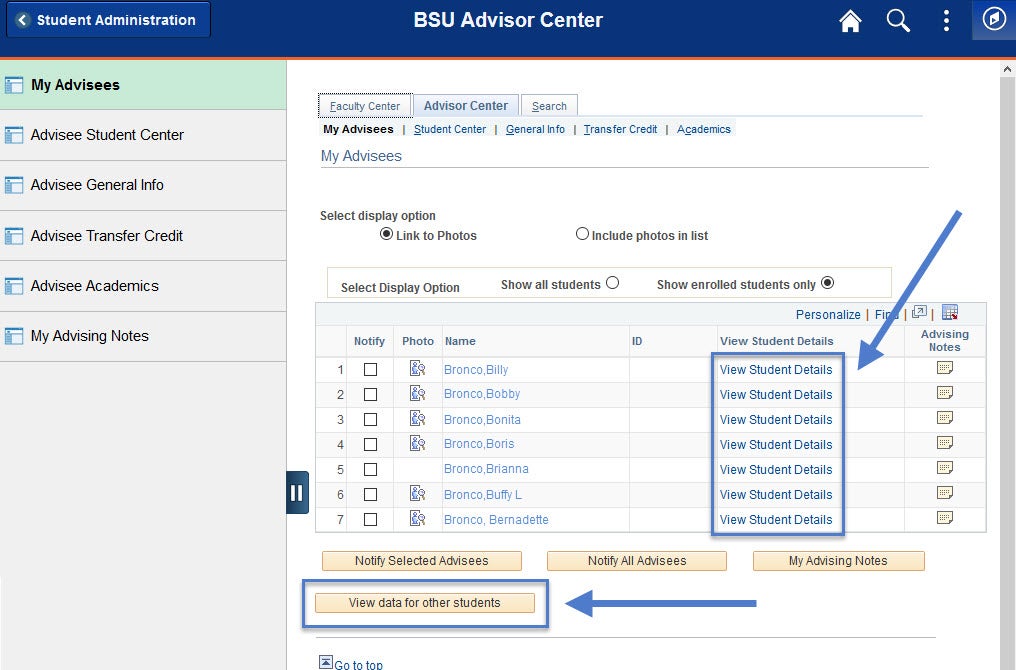Click the Advisee Transfer Credit sidebar icon
The width and height of the screenshot is (1016, 670).
[x=14, y=236]
